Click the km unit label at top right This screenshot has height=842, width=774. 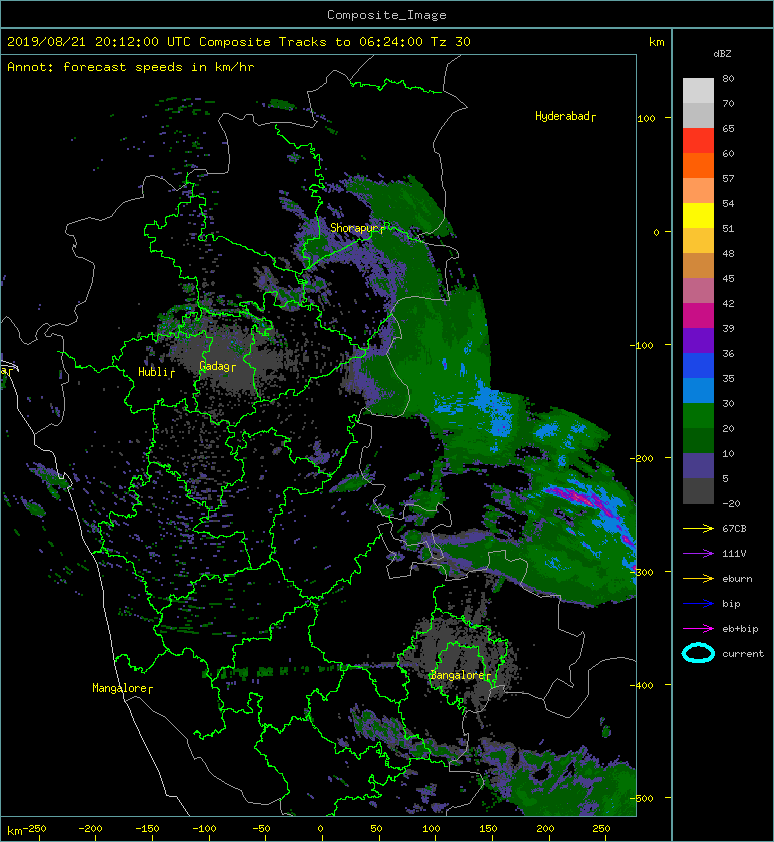click(656, 42)
